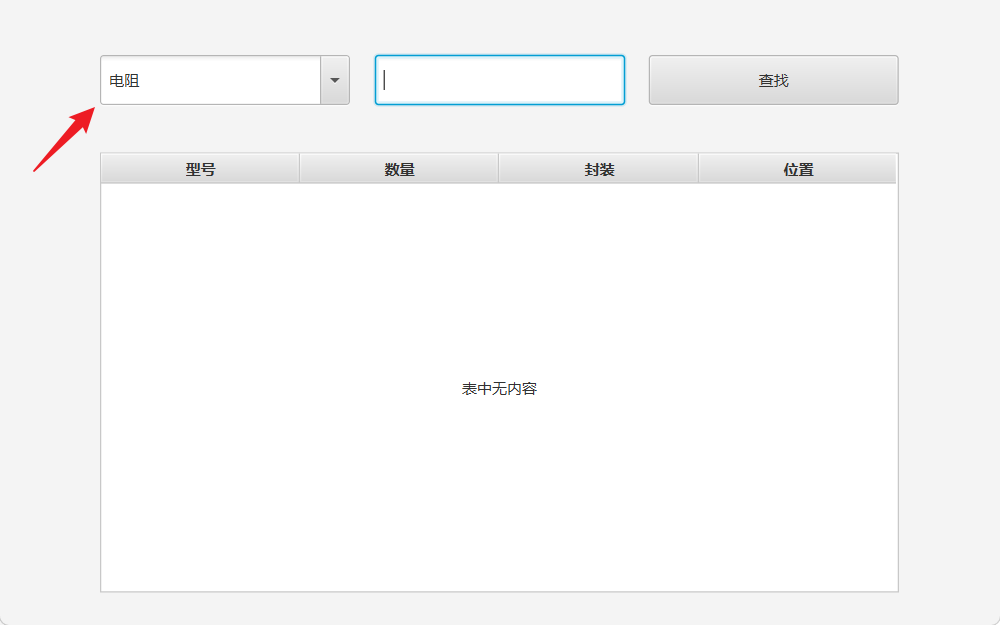Click the dropdown arrow next to 电阻
This screenshot has width=1000, height=625.
click(x=334, y=80)
